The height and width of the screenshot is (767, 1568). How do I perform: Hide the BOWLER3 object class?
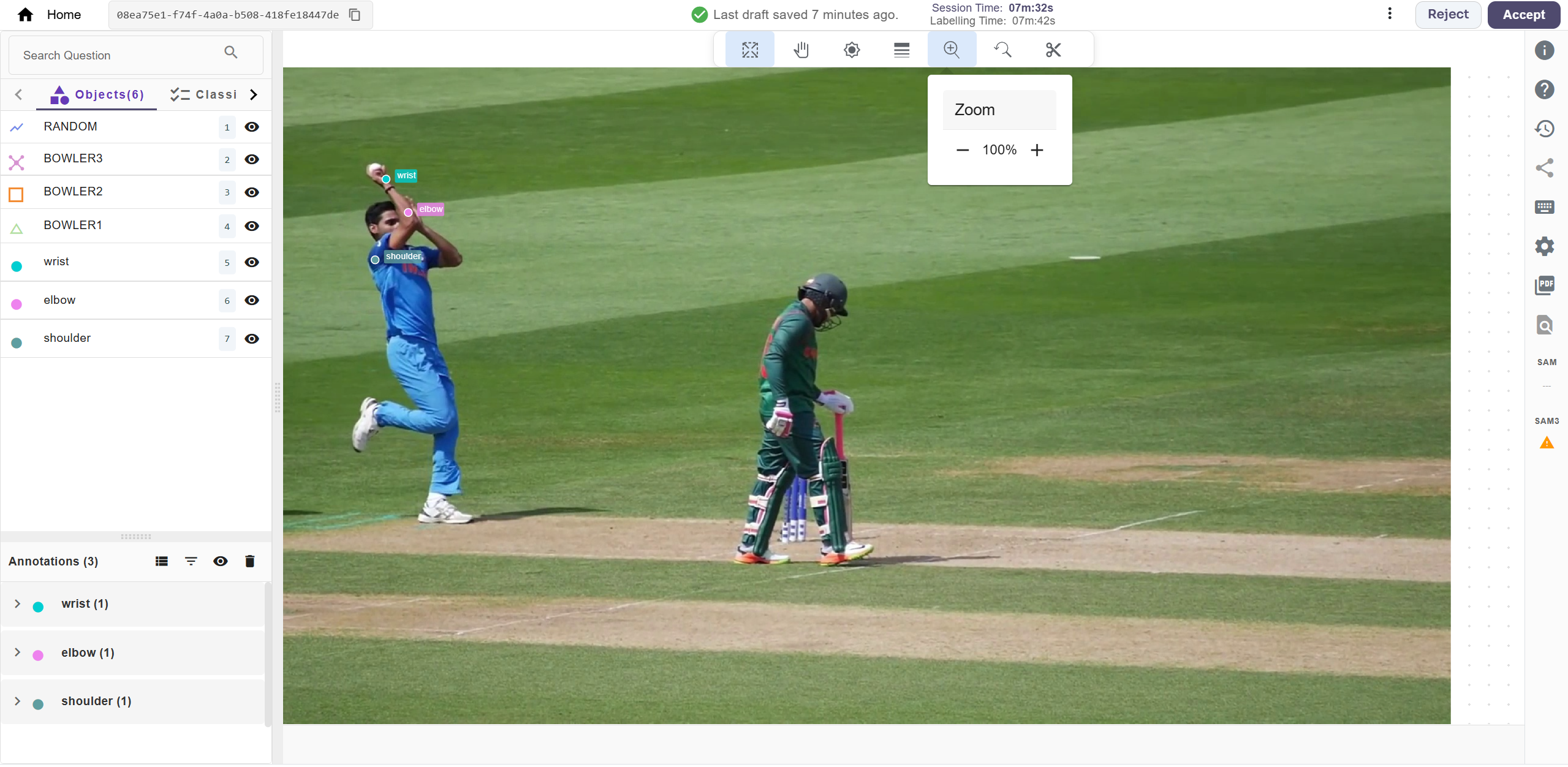coord(252,159)
